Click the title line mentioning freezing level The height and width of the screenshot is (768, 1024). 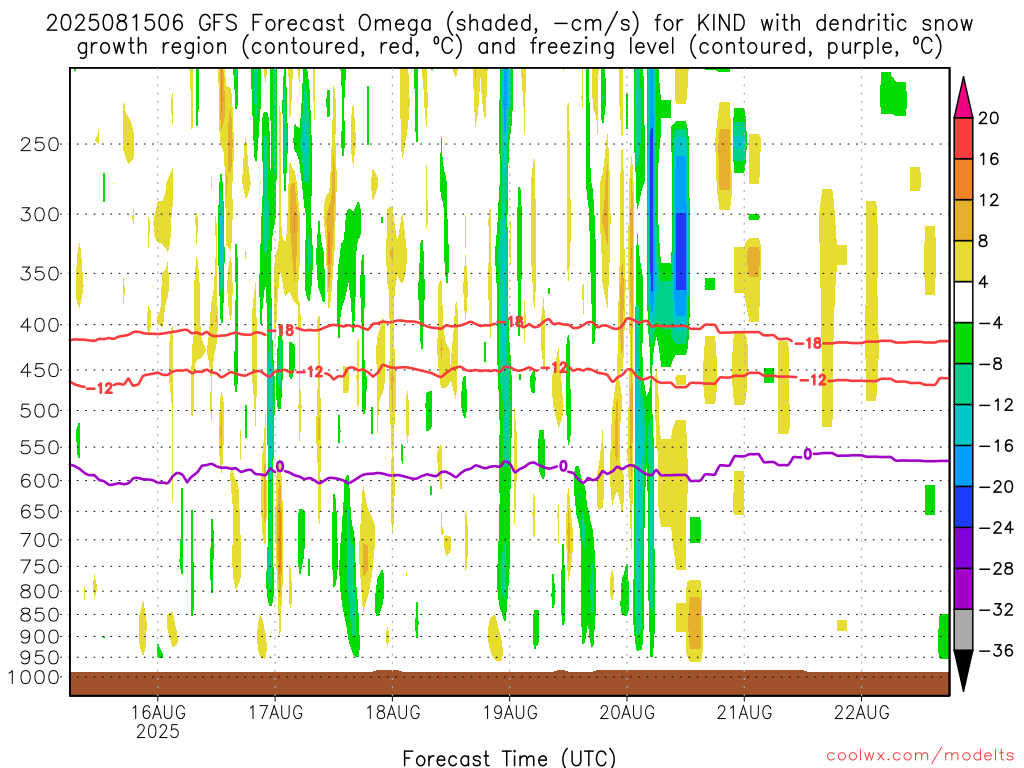(x=509, y=47)
